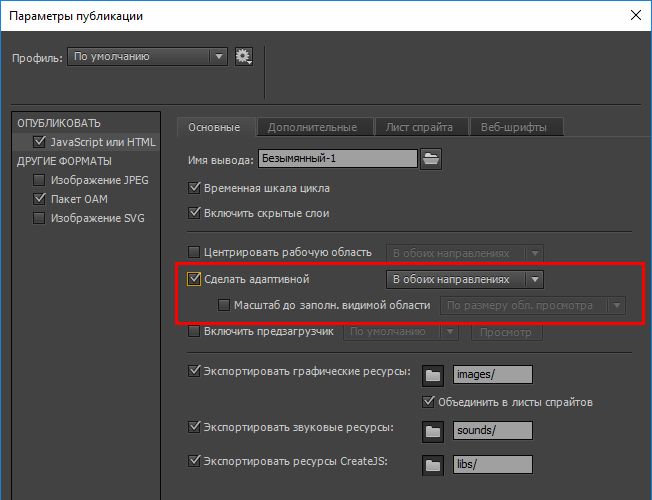Choose CreateJS libs folder icon
Image resolution: width=652 pixels, height=500 pixels.
[433, 465]
